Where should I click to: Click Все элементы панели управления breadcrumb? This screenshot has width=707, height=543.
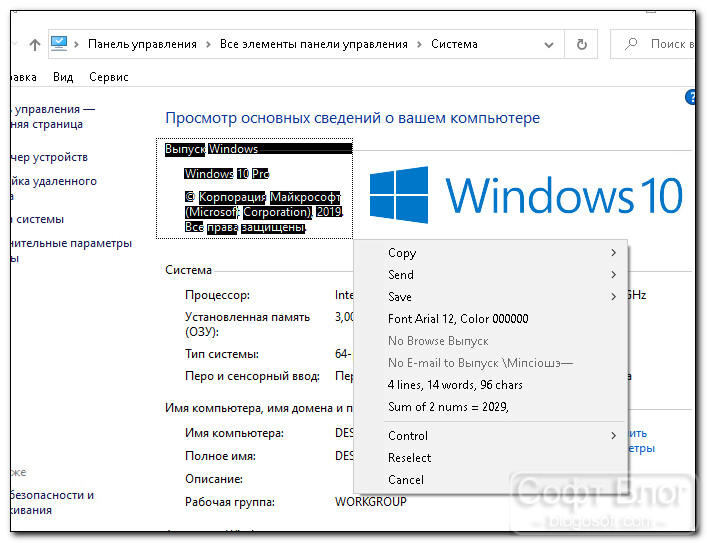pyautogui.click(x=314, y=44)
